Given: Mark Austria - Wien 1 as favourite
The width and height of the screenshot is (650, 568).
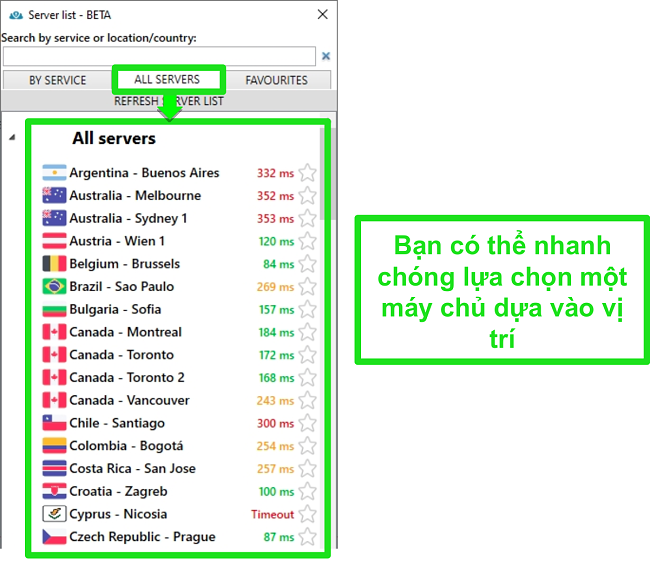Looking at the screenshot, I should coord(308,241).
